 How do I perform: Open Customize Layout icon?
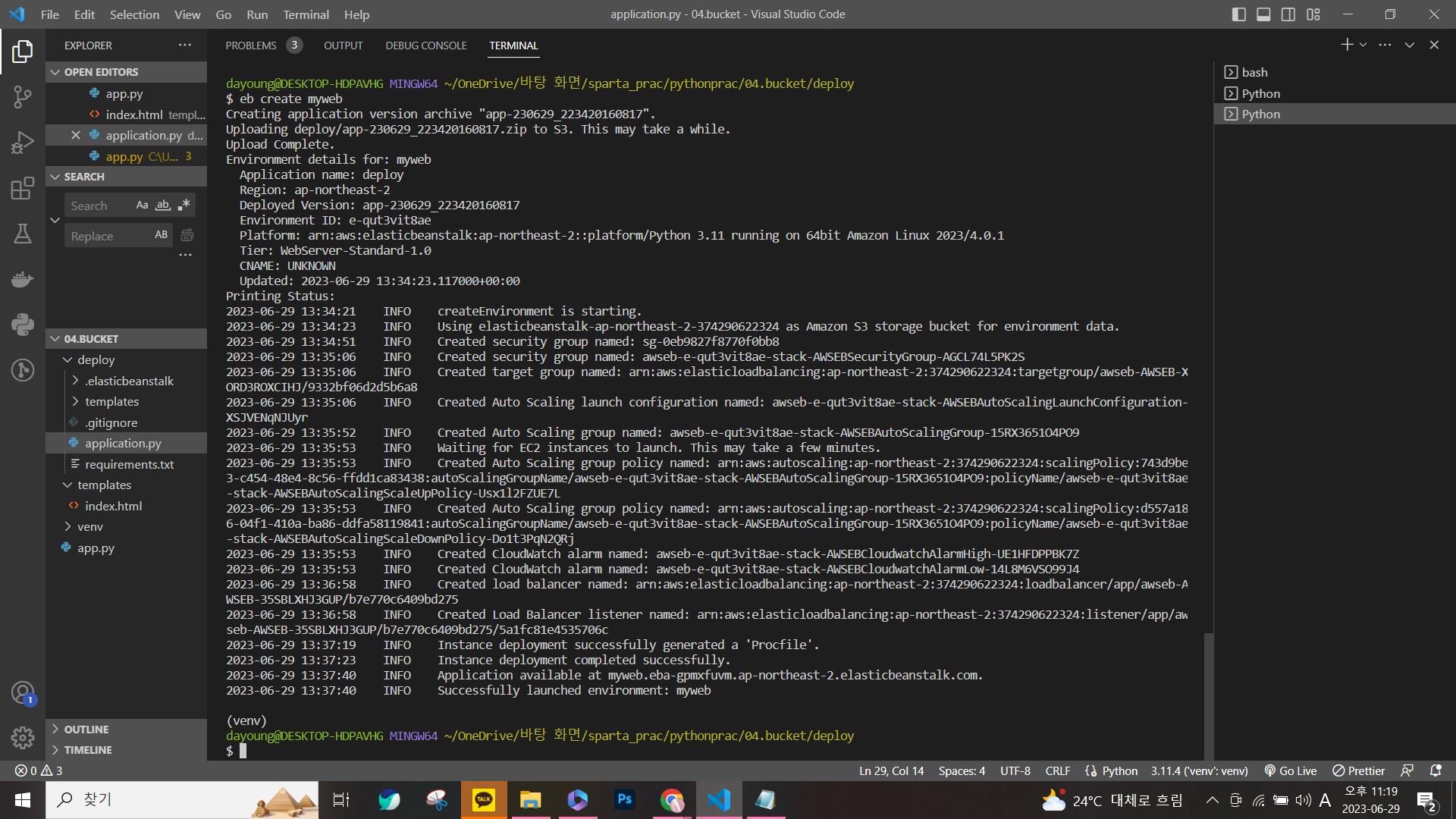1313,14
